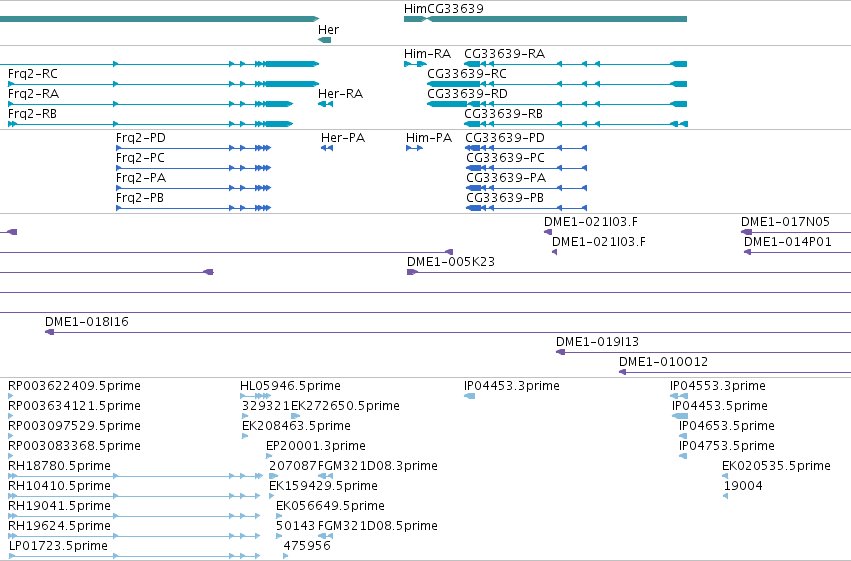Click the CG33639-PB protein label
Image resolution: width=851 pixels, height=561 pixels.
(x=505, y=198)
